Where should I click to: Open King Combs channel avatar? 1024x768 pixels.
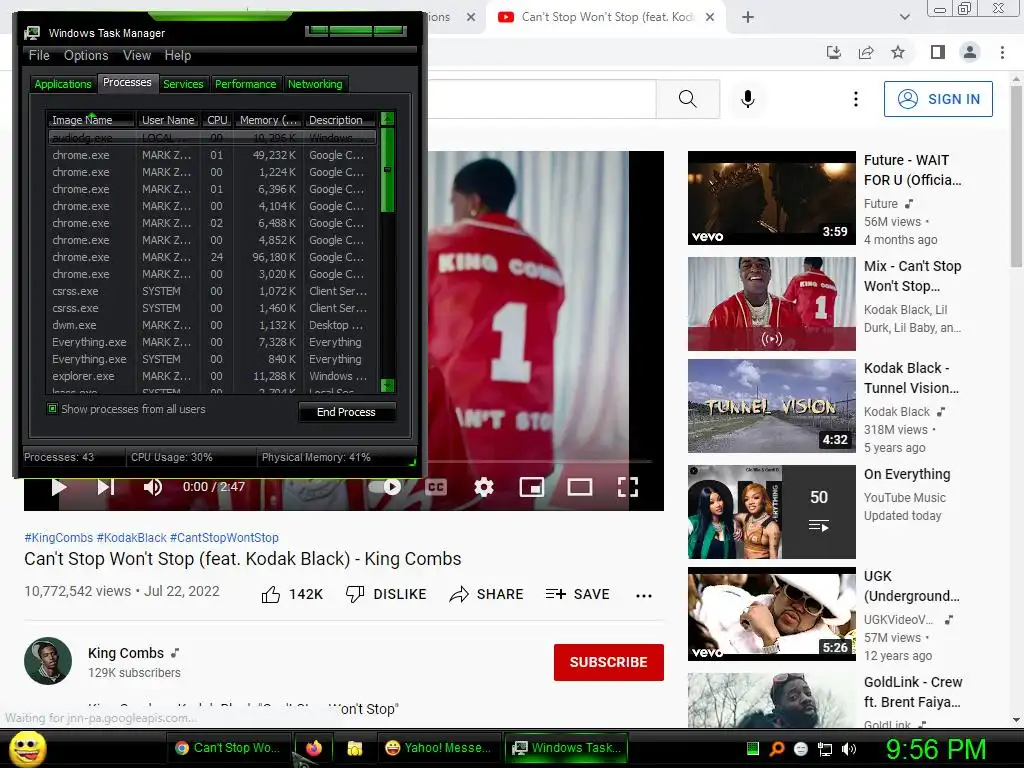tap(48, 661)
